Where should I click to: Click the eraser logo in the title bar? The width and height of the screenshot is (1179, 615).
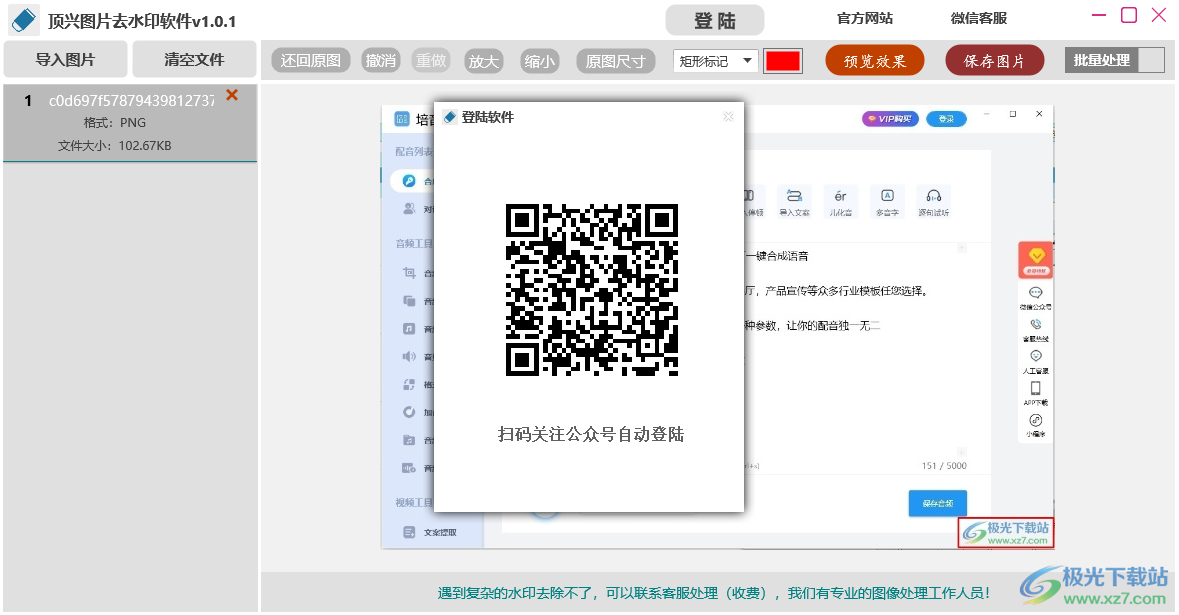coord(24,20)
